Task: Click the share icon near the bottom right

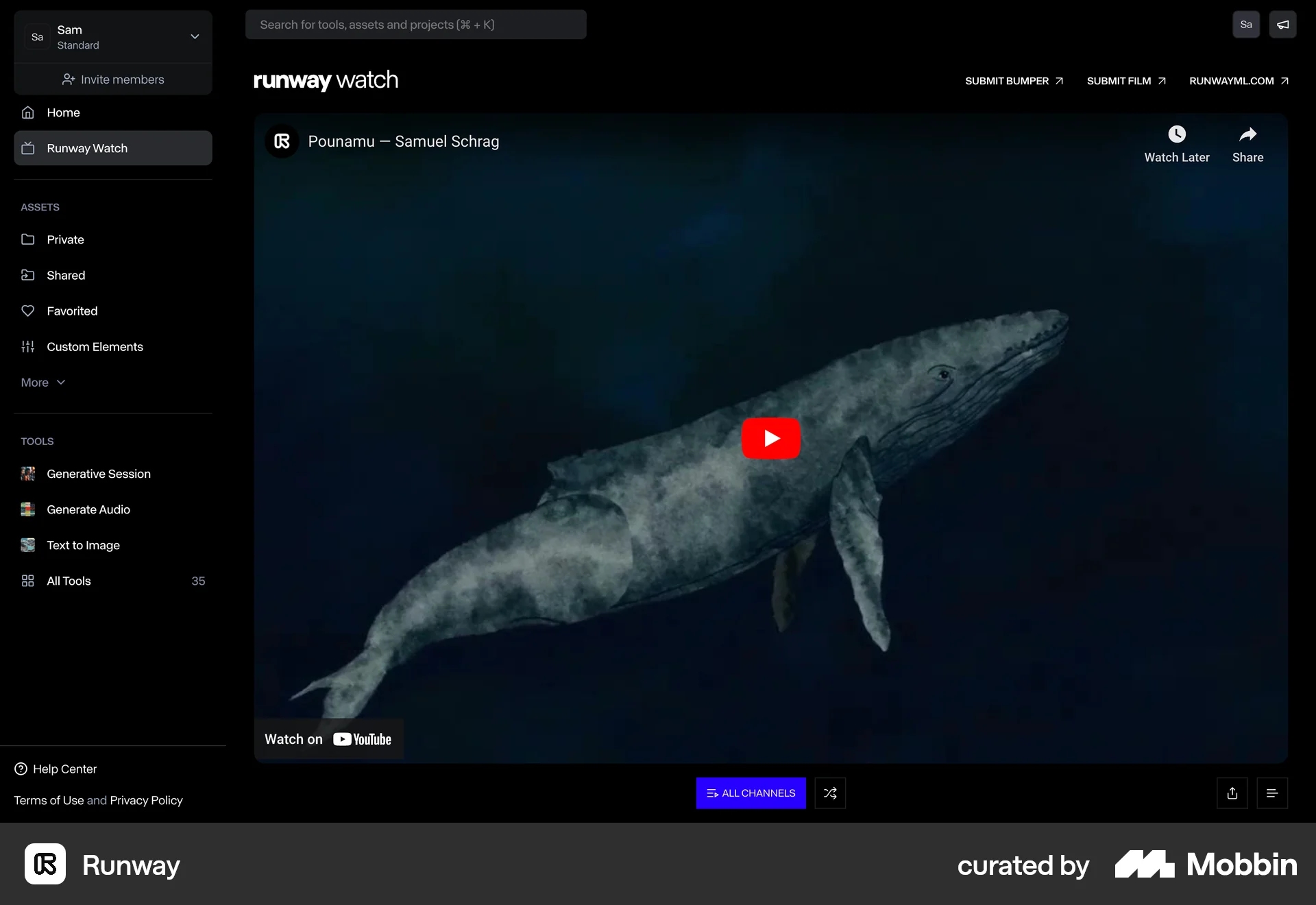Action: [1232, 793]
